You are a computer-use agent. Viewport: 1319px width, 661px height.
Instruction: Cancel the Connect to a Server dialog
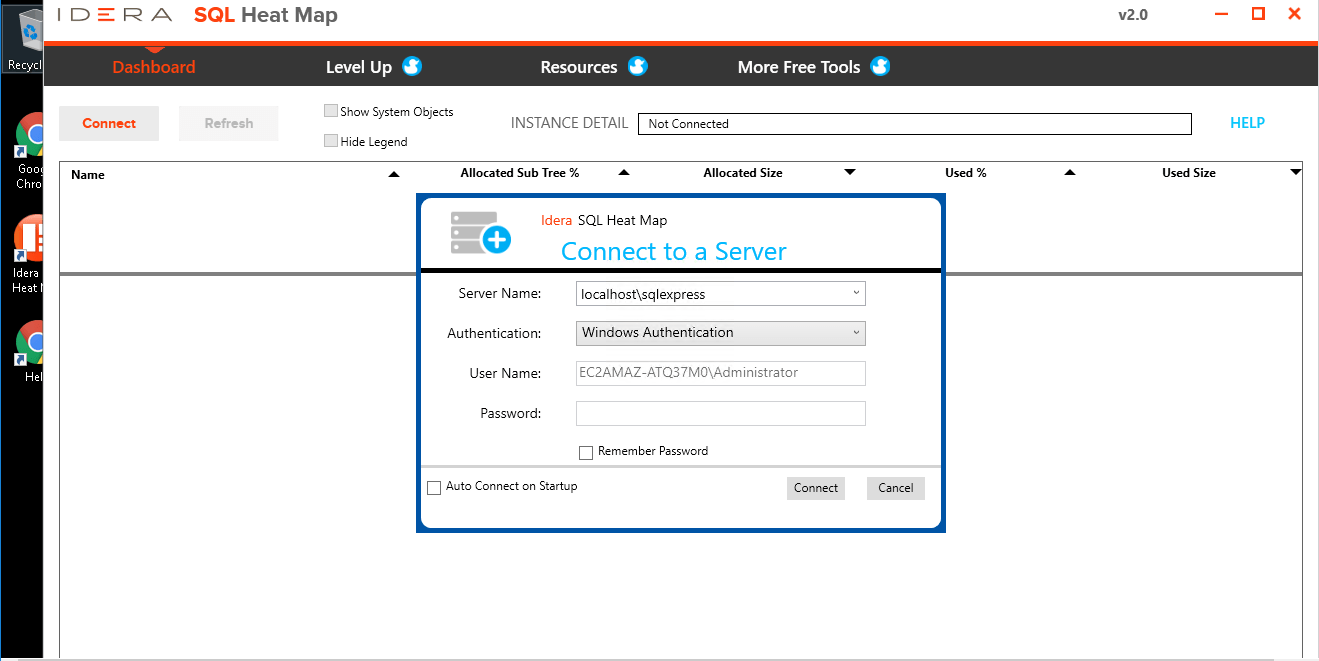coord(895,488)
